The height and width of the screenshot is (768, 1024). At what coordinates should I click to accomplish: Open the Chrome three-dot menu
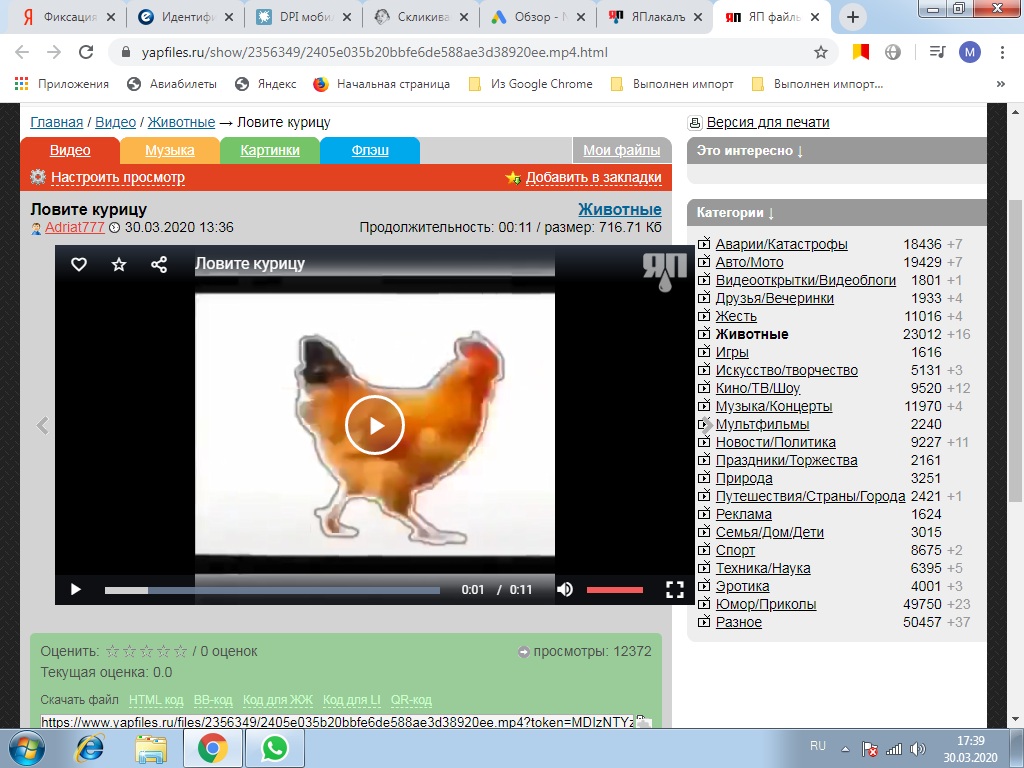point(1002,52)
